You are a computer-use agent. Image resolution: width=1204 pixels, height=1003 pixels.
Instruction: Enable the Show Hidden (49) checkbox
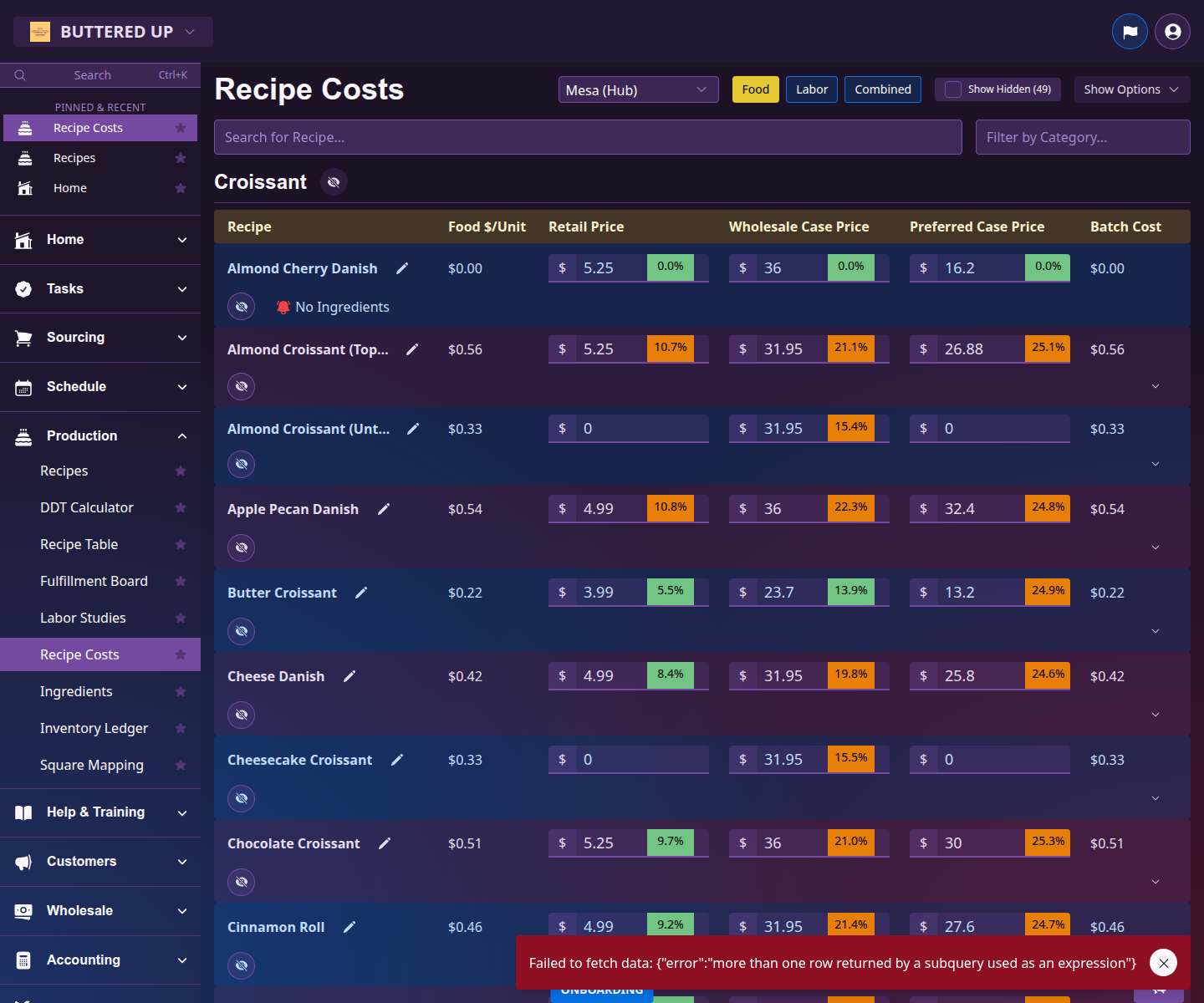[x=952, y=89]
